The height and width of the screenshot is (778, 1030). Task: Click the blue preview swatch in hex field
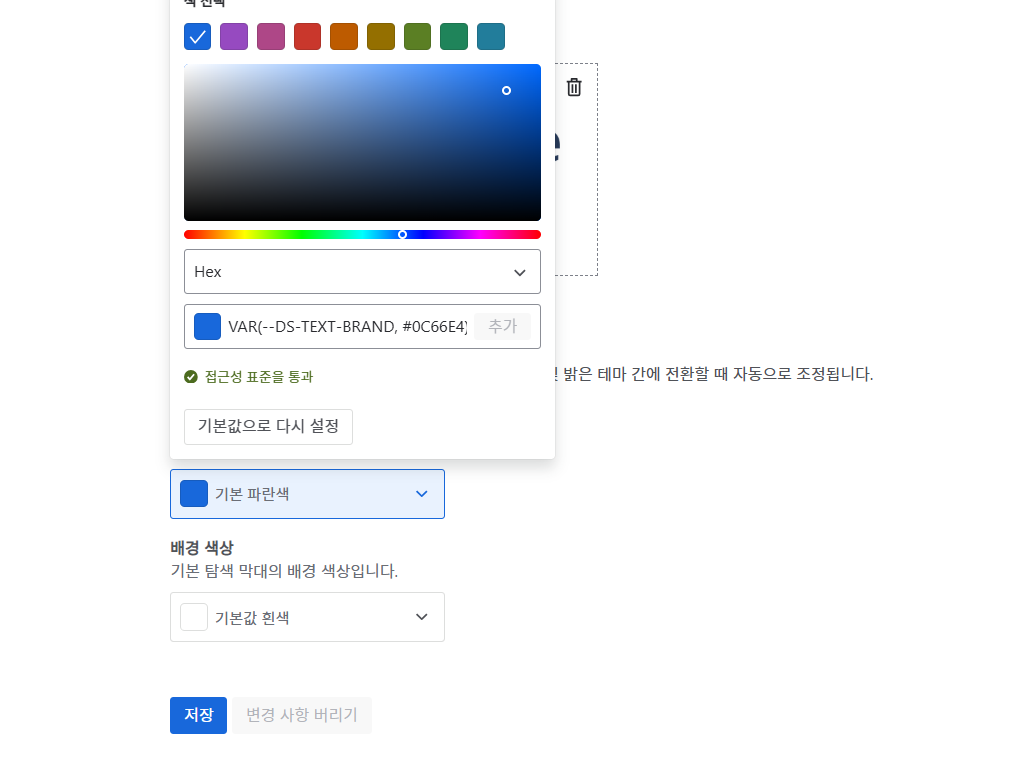tap(208, 327)
